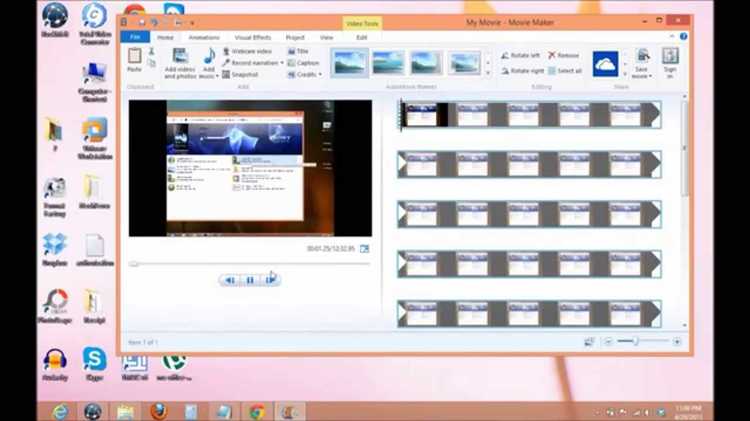
Task: Expand the Credits dropdown arrow
Action: 322,75
